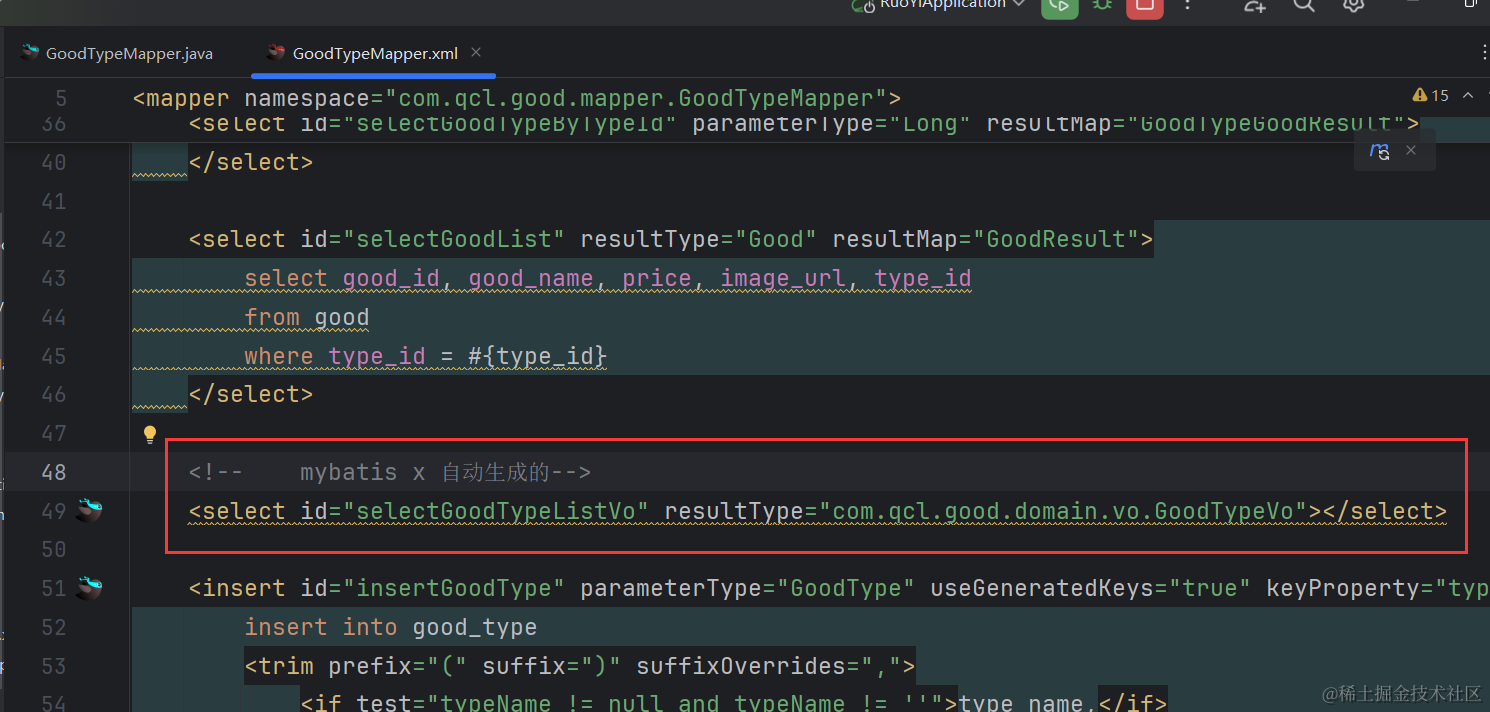Screen dimensions: 1490x712
Task: Click MyBatisX bird gutter icon on line 51
Action: click(x=90, y=588)
